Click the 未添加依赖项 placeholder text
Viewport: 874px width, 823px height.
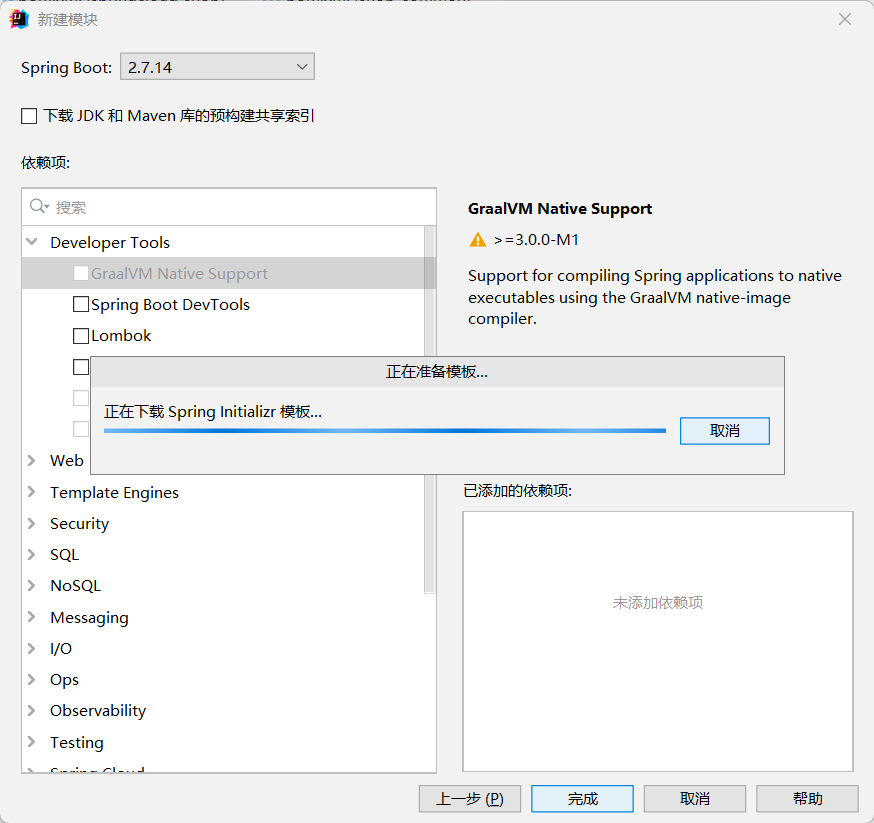tap(658, 602)
